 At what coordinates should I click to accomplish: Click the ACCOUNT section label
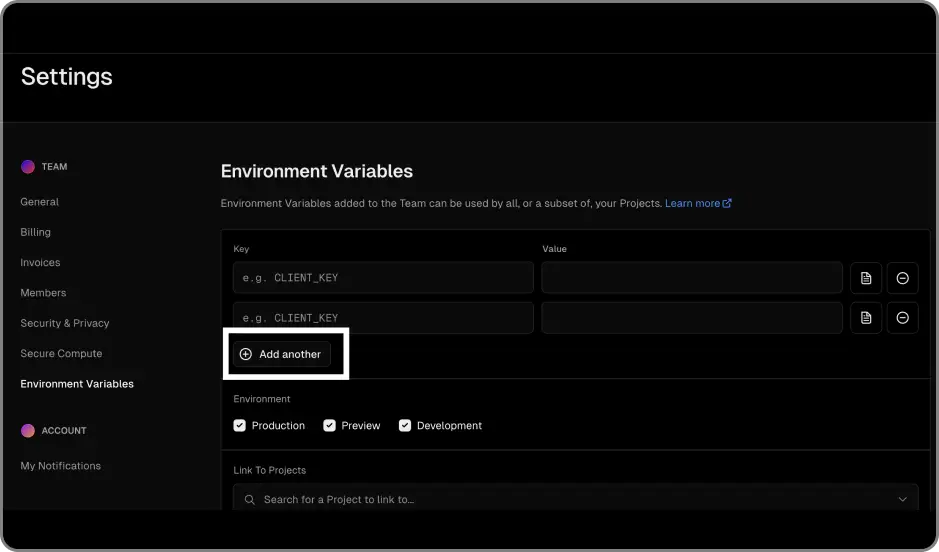coord(64,430)
